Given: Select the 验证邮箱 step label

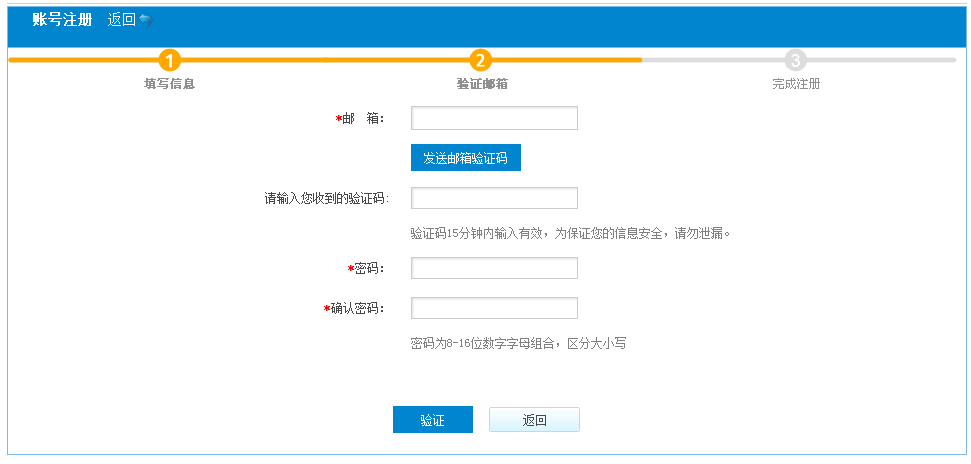Looking at the screenshot, I should coord(481,84).
